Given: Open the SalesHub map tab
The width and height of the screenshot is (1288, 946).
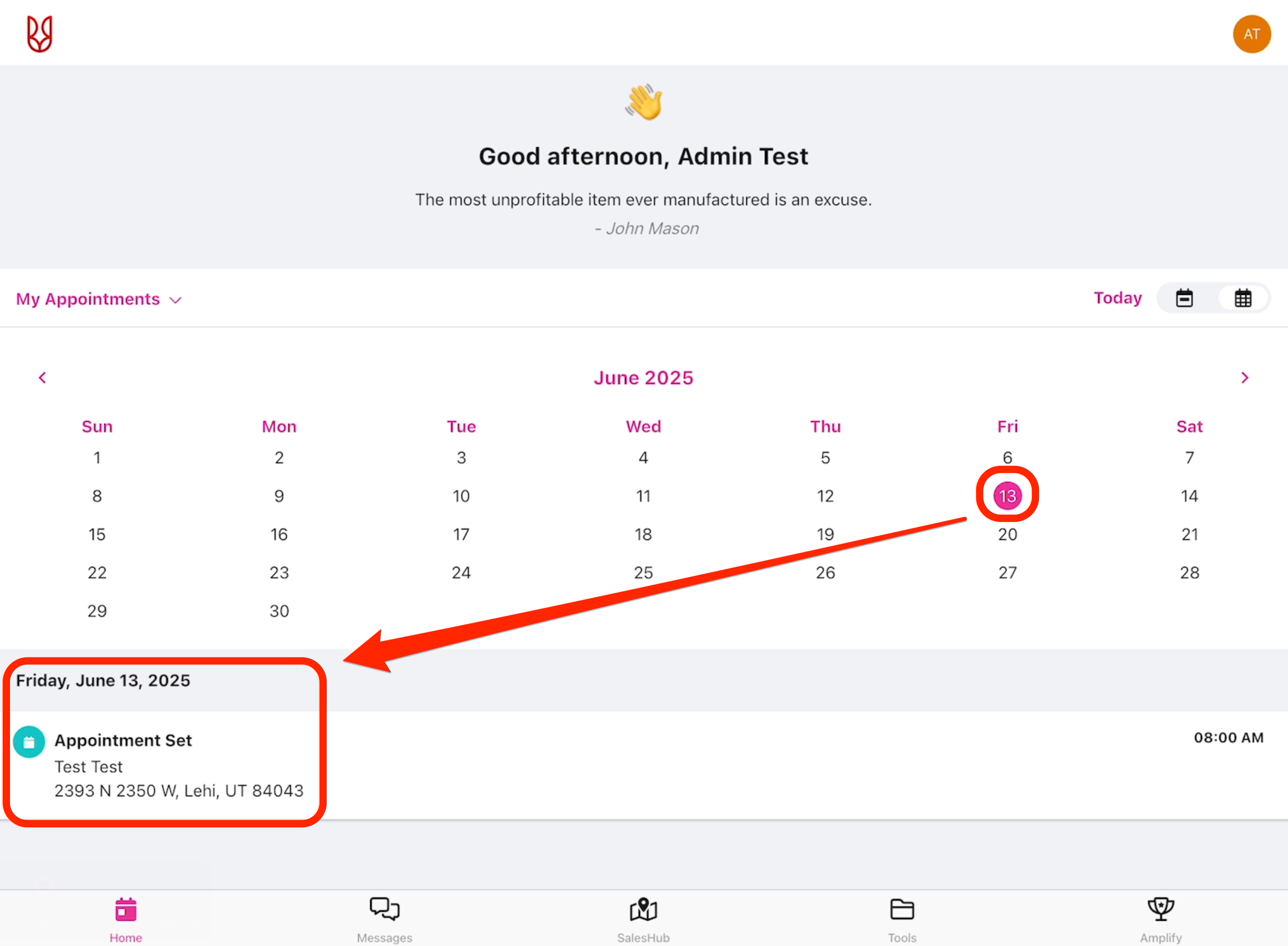Looking at the screenshot, I should tap(643, 919).
